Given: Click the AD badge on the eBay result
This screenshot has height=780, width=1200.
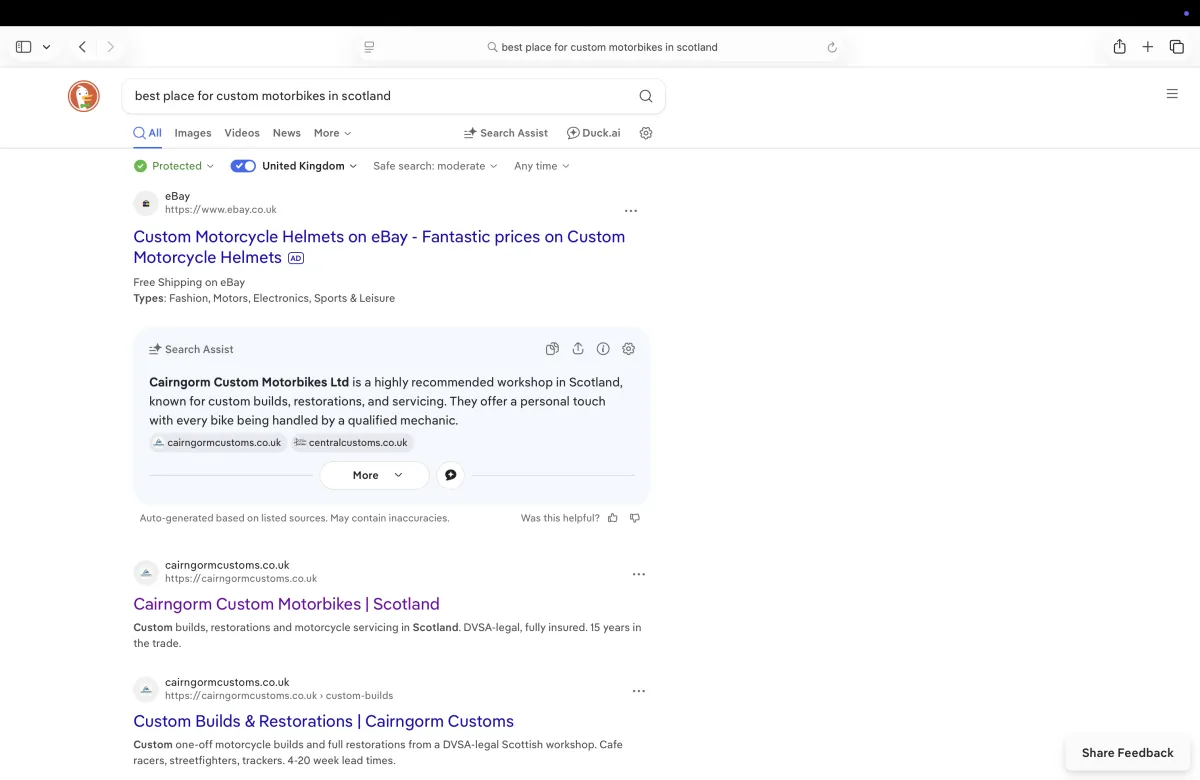Looking at the screenshot, I should tap(296, 258).
